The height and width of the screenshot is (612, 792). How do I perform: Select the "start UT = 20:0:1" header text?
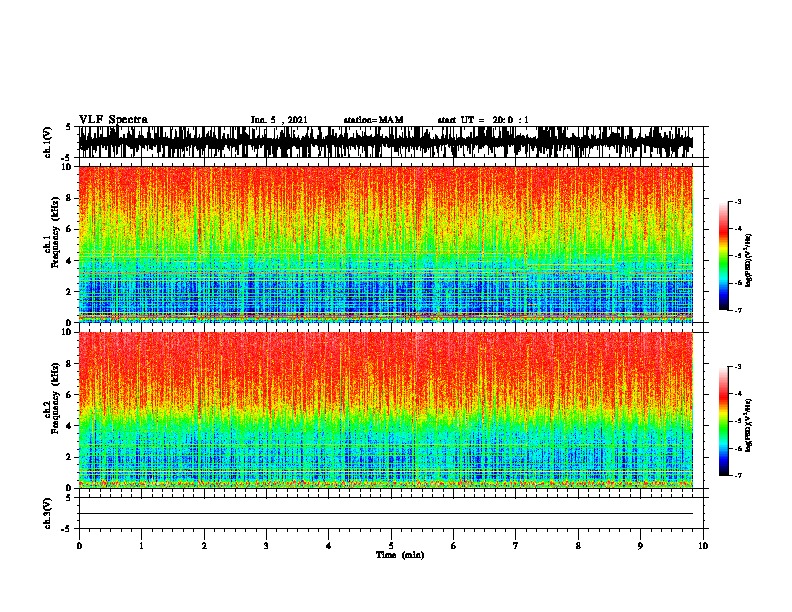tap(483, 120)
